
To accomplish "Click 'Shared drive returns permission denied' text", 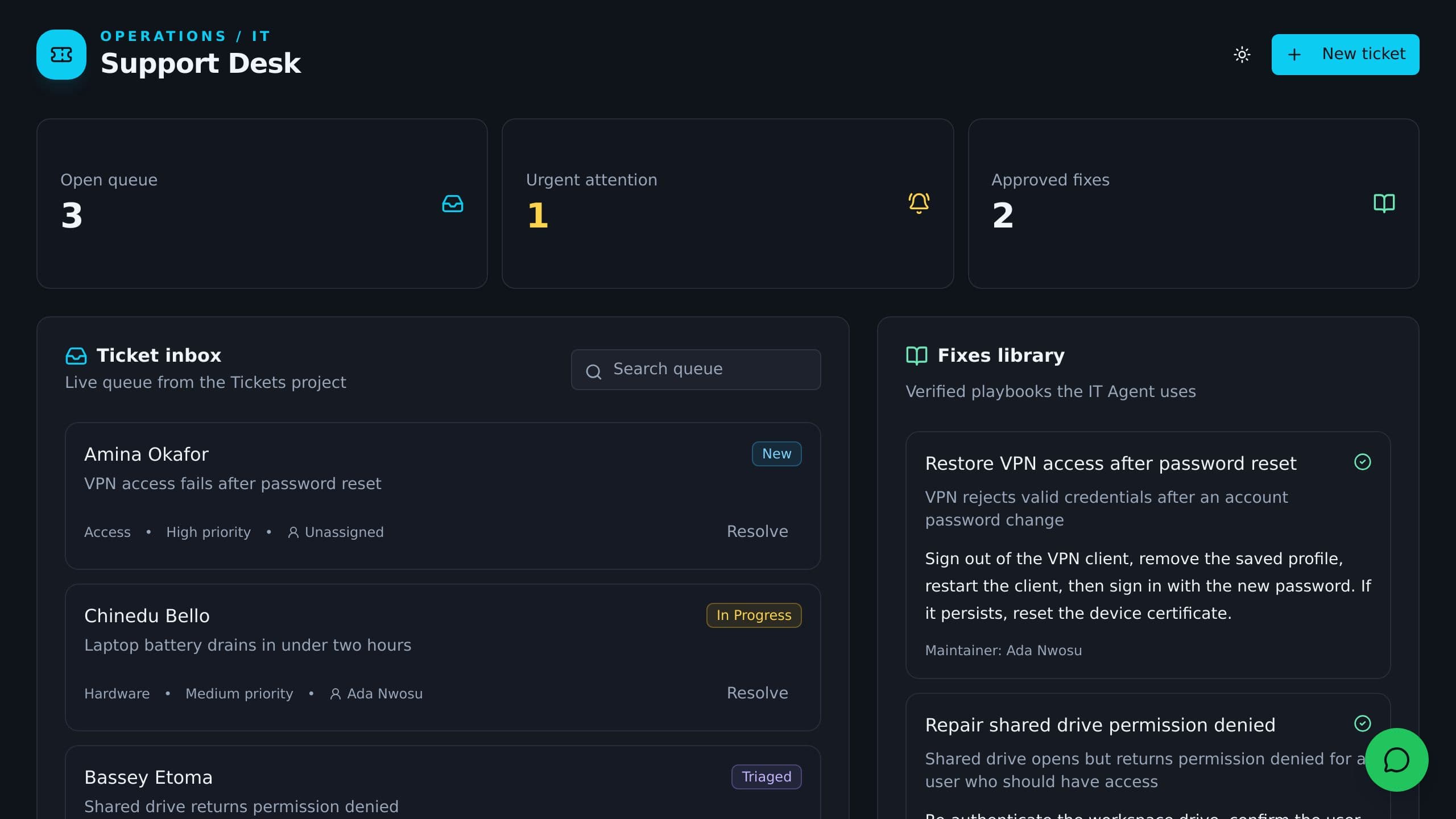I will pos(241,807).
